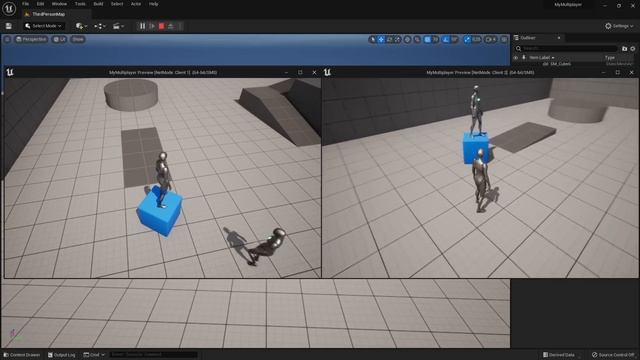Sort the Outliner by Item Label
Image resolution: width=640 pixels, height=360 pixels.
542,58
